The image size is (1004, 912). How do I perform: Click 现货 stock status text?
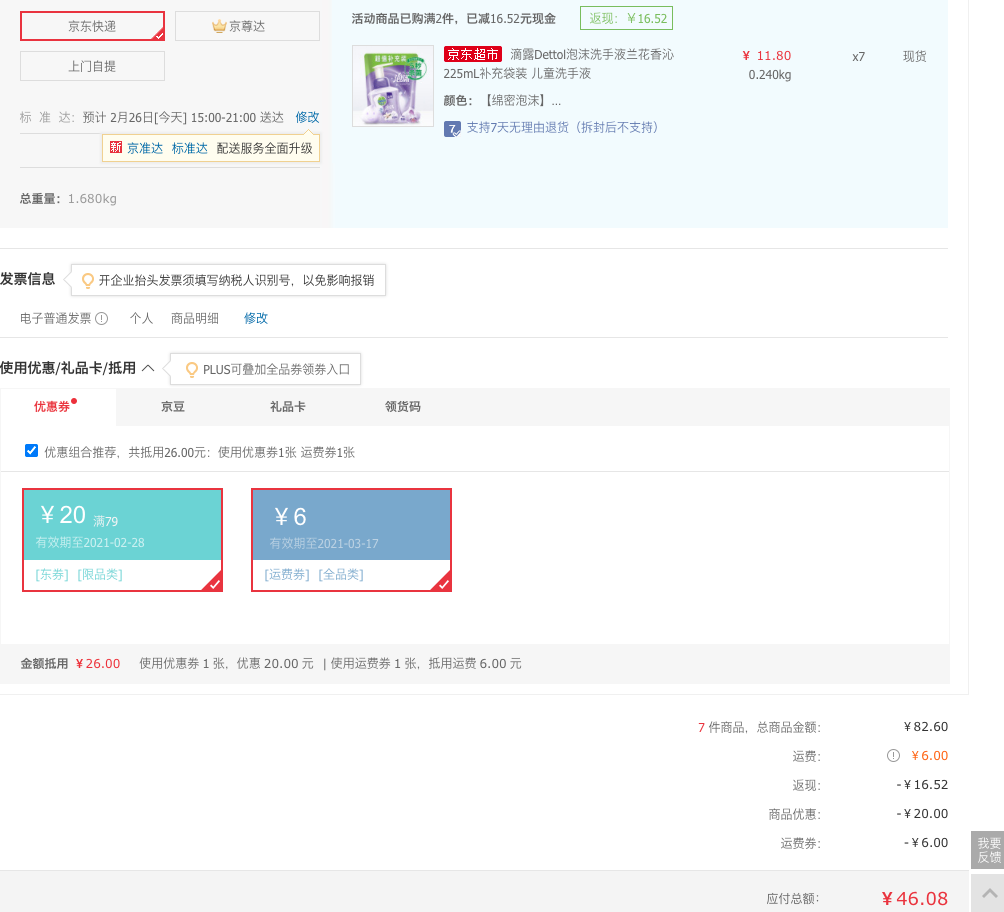tap(914, 56)
